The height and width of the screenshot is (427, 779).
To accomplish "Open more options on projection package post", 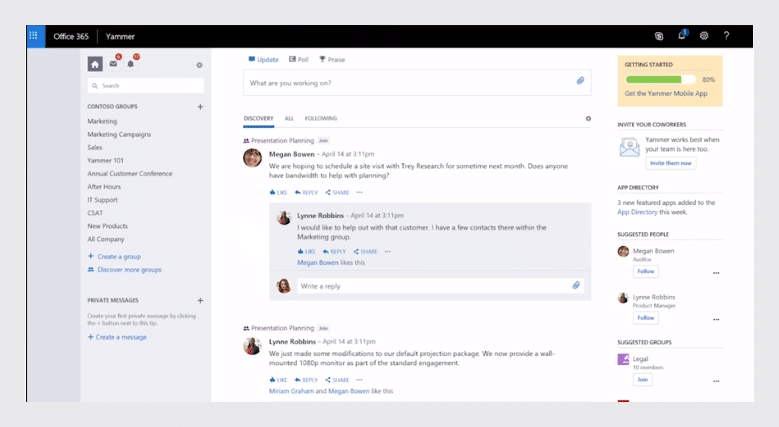I will pos(360,380).
